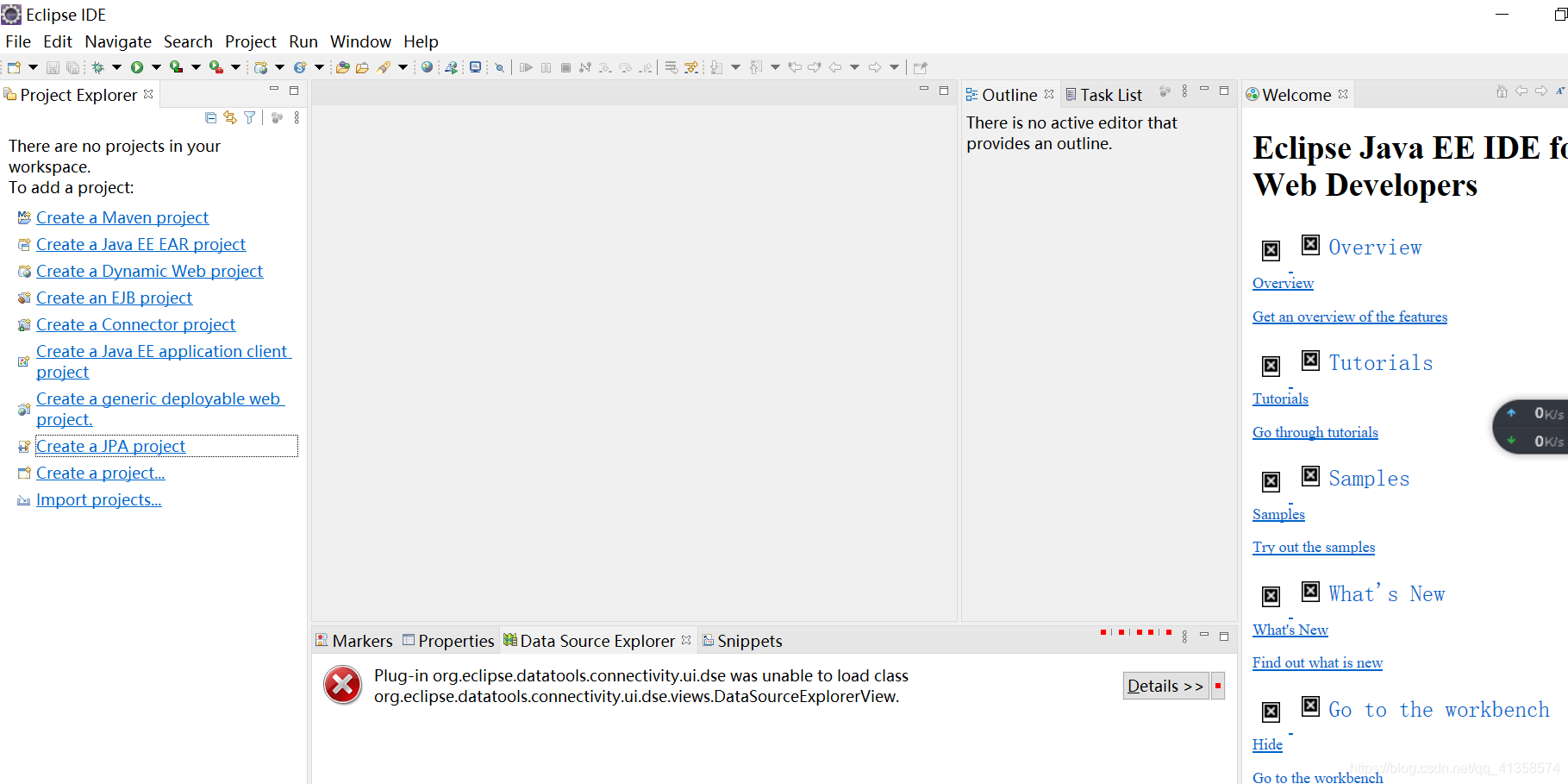Open Project Explorer view menu dots
Image resolution: width=1568 pixels, height=784 pixels.
tap(297, 117)
